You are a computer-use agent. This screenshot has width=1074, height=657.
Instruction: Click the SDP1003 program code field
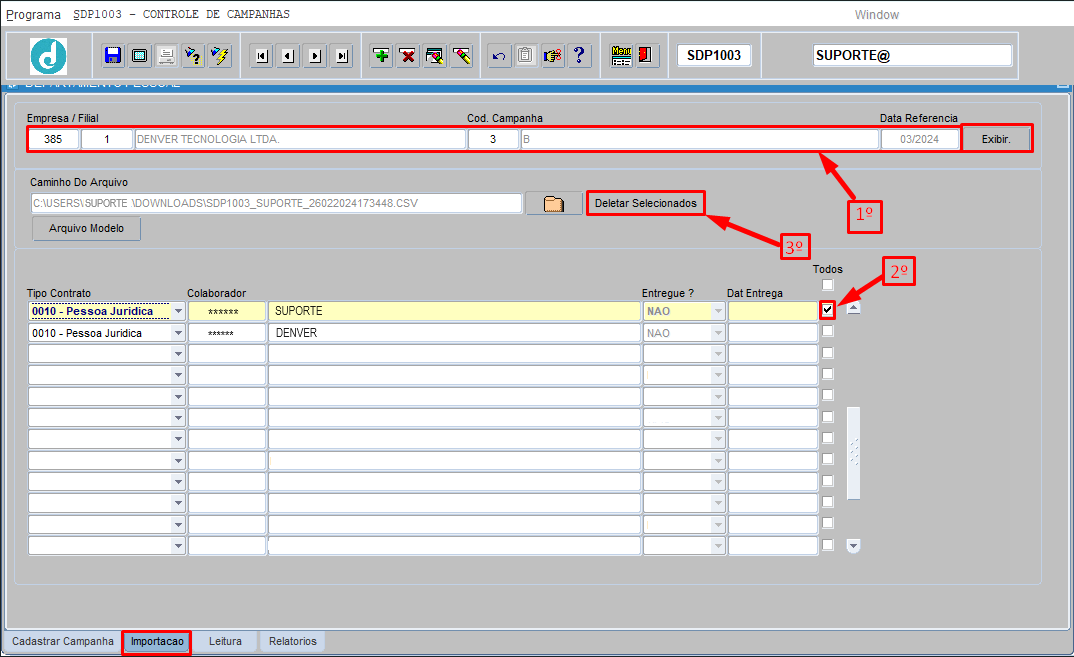pos(714,55)
